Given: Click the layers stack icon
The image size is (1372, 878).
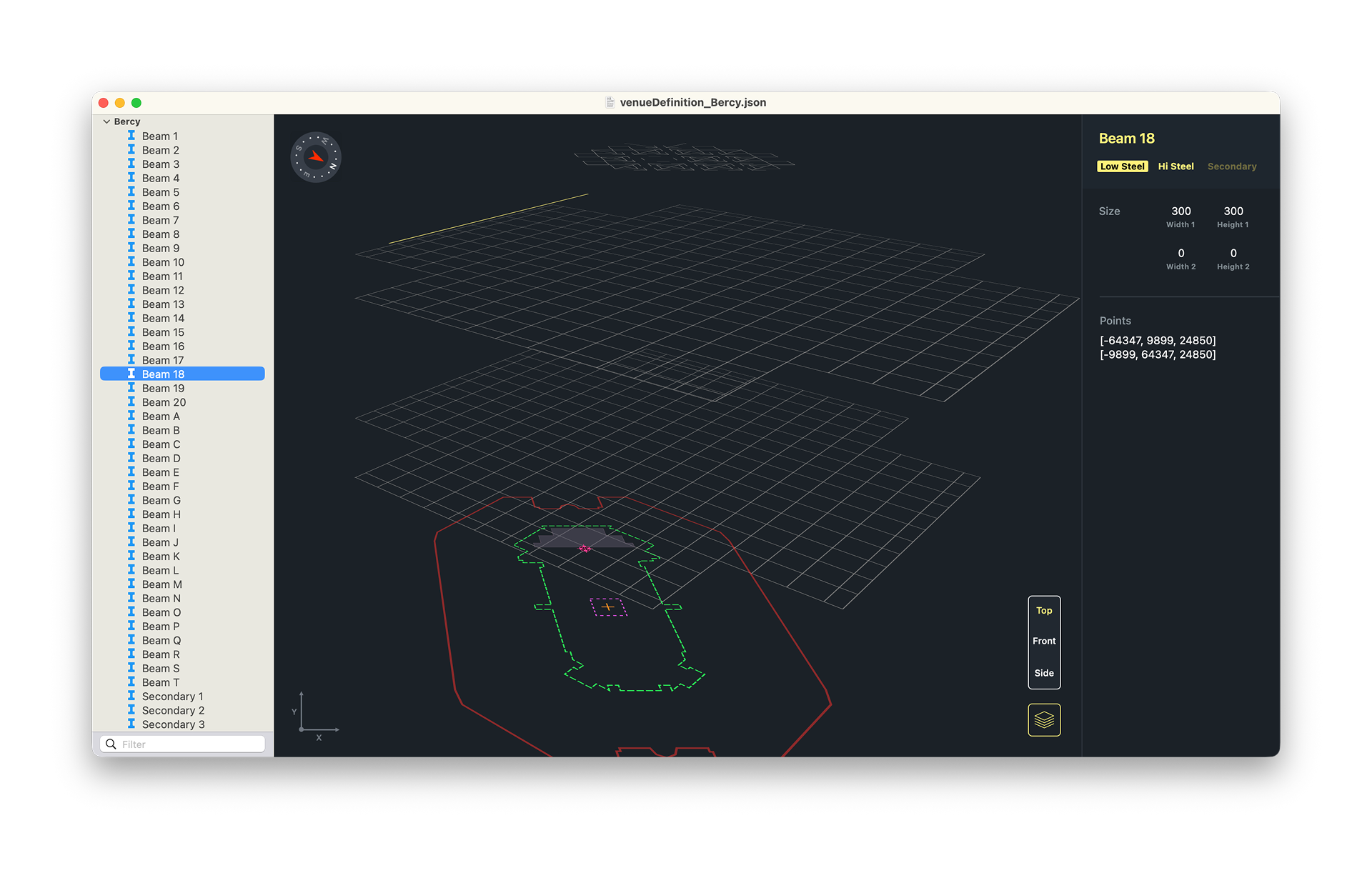Looking at the screenshot, I should (1044, 719).
